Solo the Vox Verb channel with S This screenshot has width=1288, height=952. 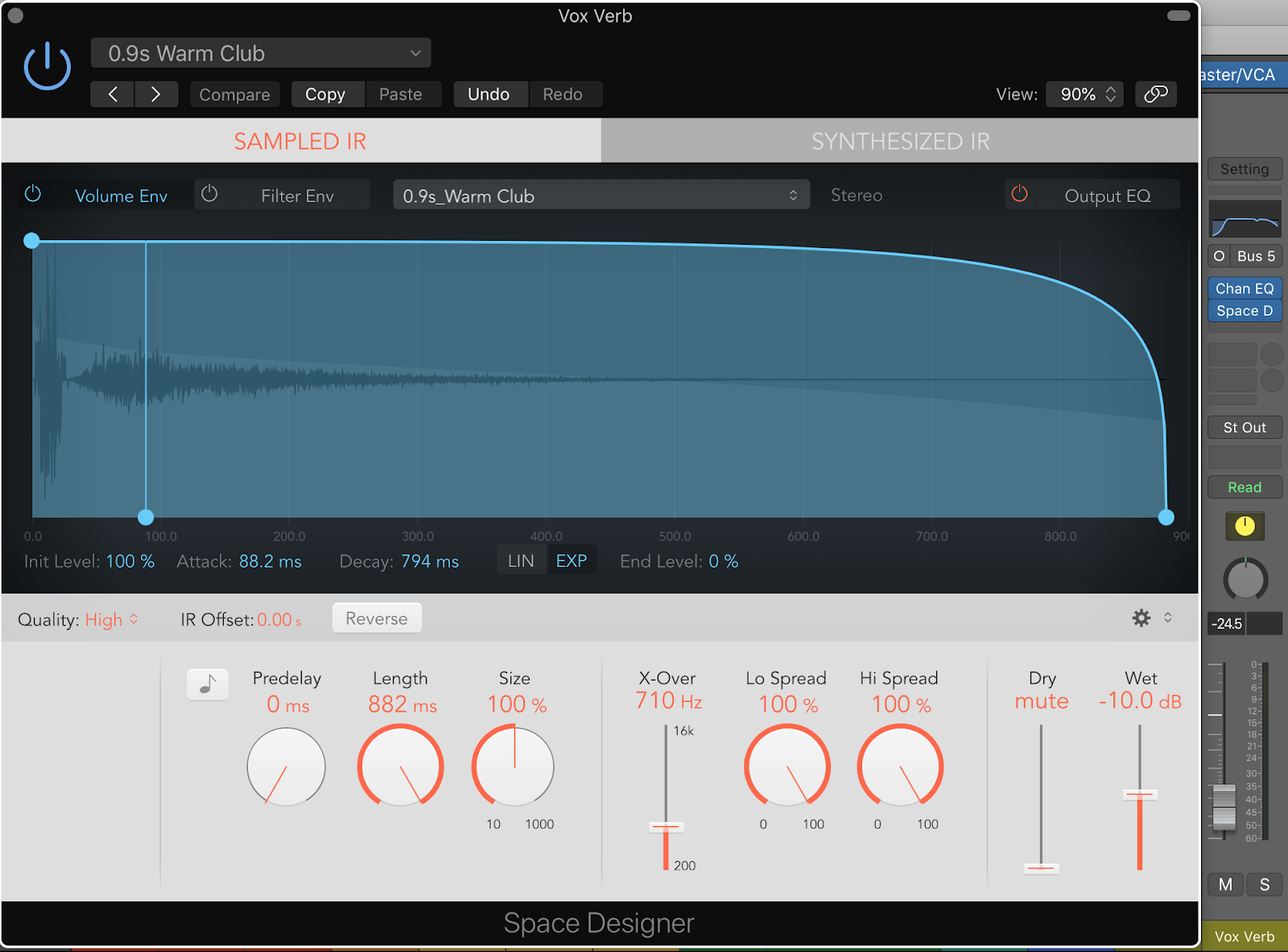point(1265,884)
